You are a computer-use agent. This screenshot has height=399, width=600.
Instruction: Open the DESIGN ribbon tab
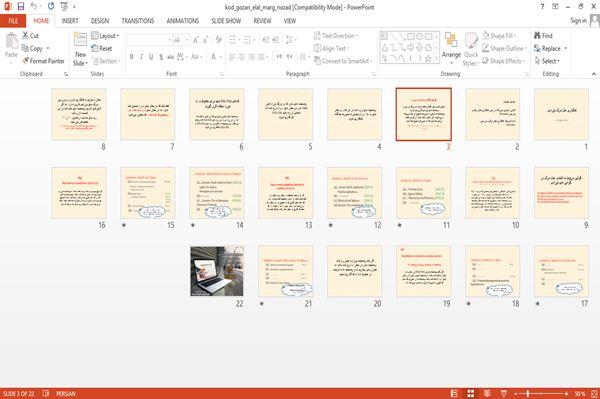click(x=100, y=21)
